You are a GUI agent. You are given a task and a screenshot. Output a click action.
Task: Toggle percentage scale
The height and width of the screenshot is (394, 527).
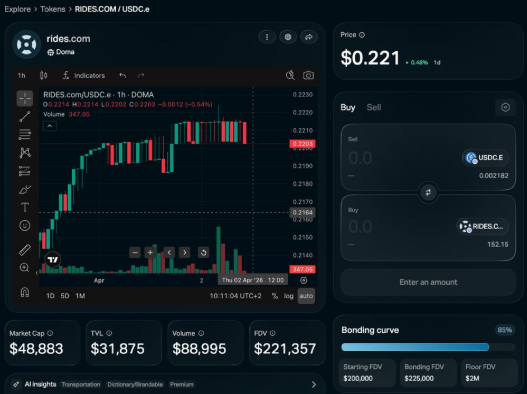pos(275,296)
